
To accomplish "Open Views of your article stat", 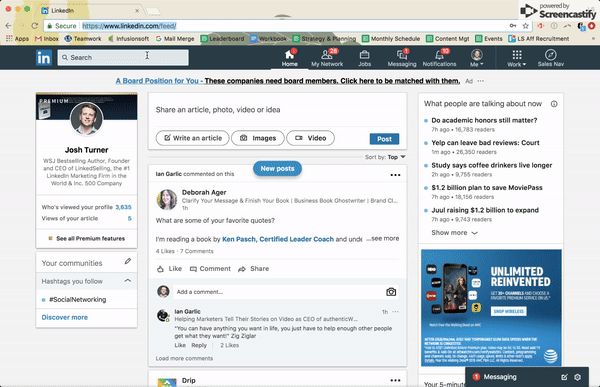I will (x=86, y=219).
